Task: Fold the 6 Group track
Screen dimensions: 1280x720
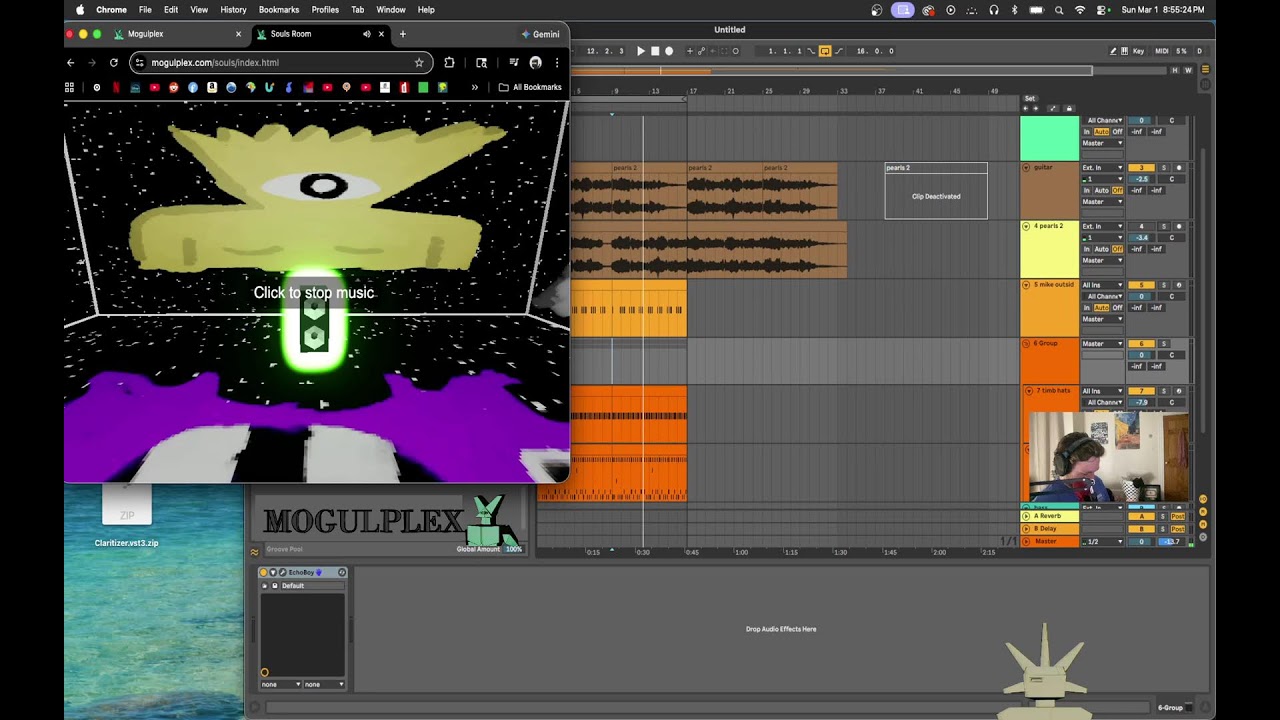Action: 1026,344
